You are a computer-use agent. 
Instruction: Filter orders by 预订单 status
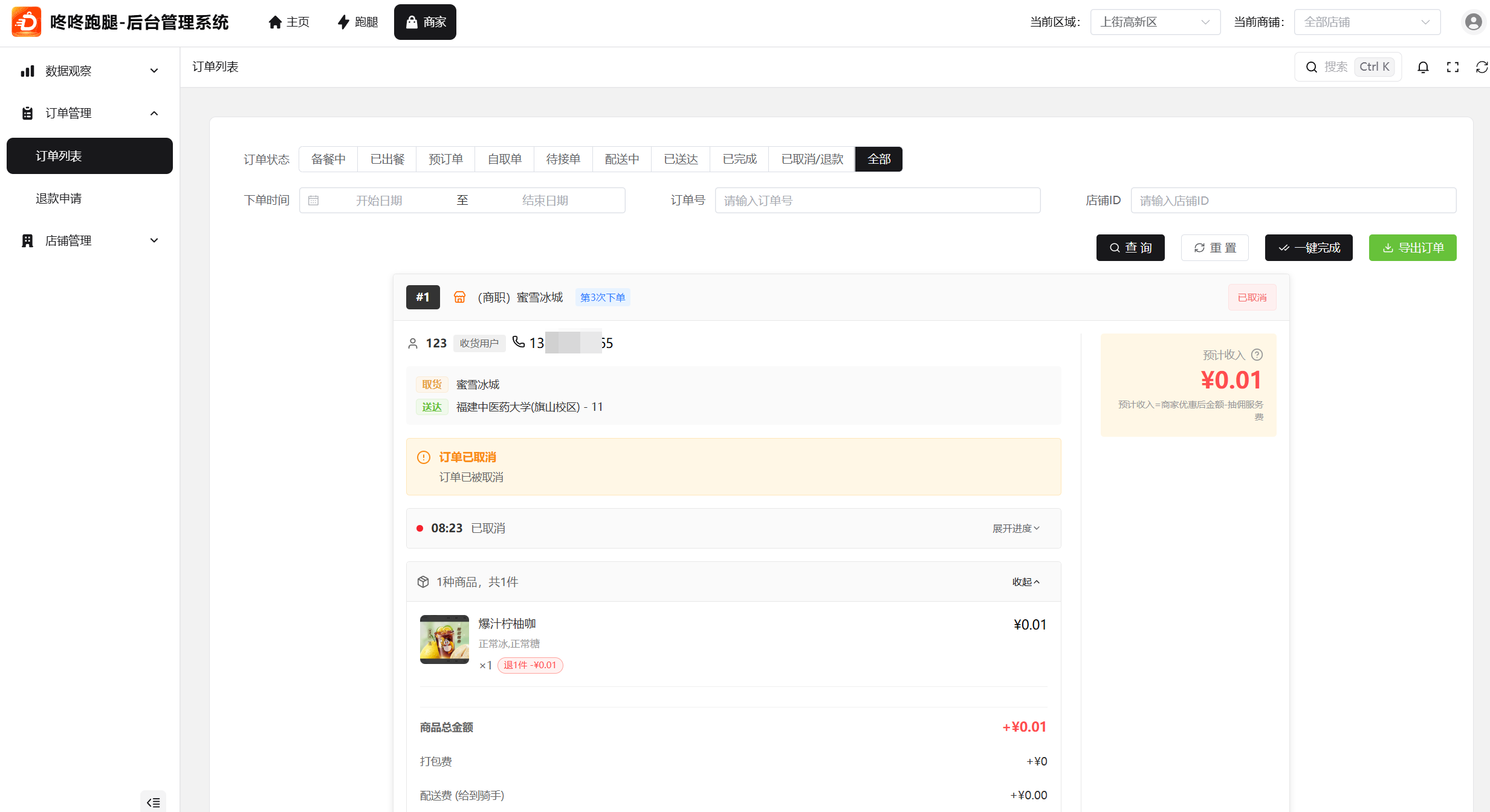[x=445, y=159]
